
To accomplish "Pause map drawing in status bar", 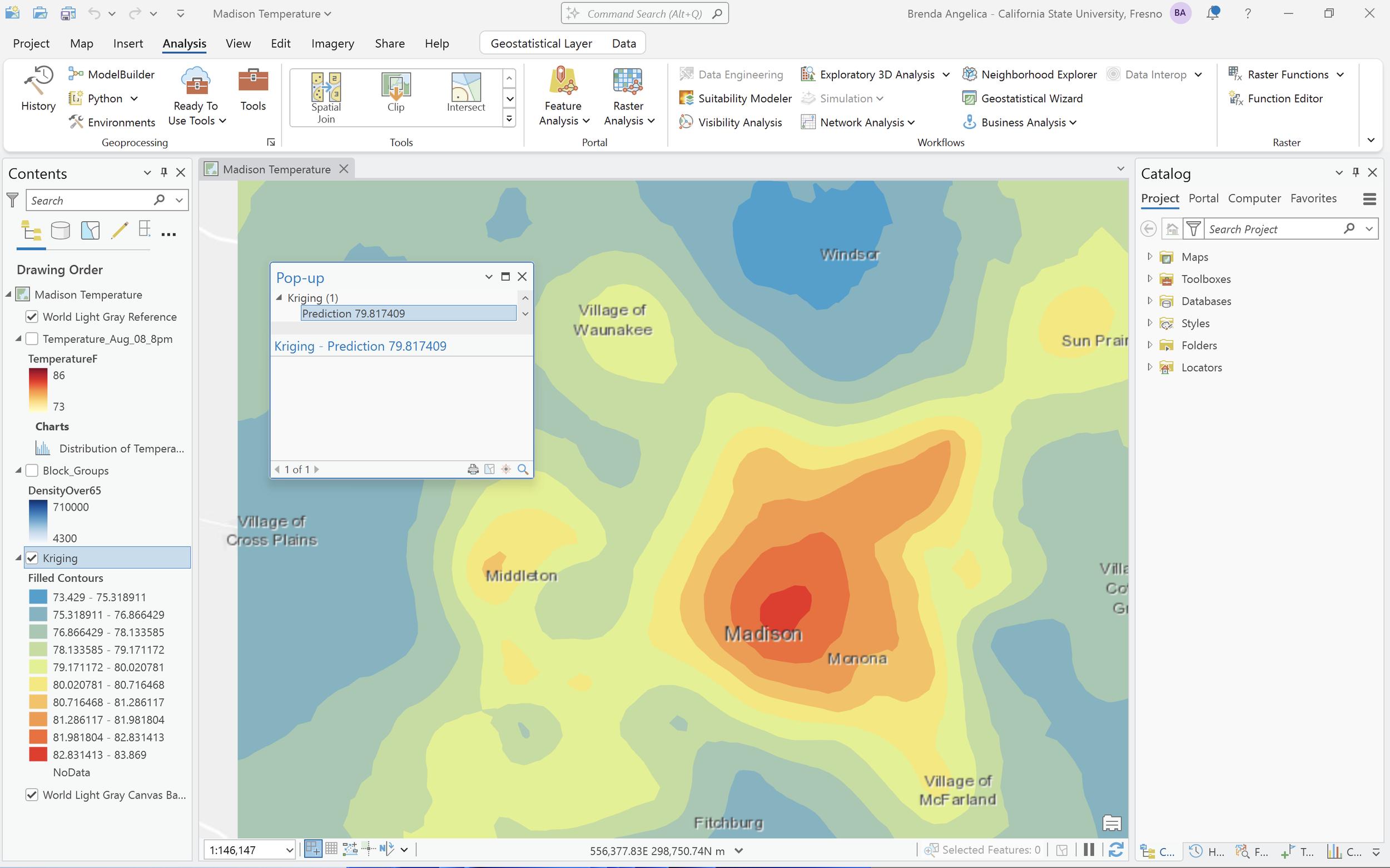I will coord(1089,850).
